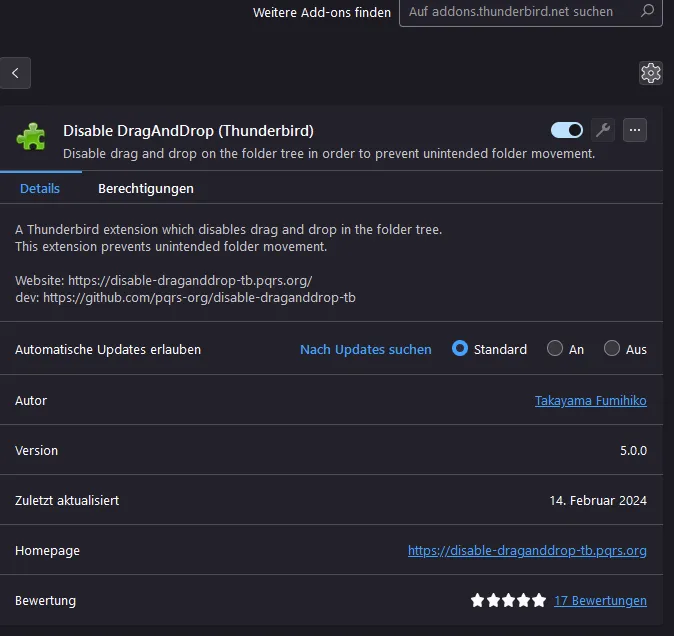Open the three-dots more options menu
674x636 pixels.
click(635, 130)
